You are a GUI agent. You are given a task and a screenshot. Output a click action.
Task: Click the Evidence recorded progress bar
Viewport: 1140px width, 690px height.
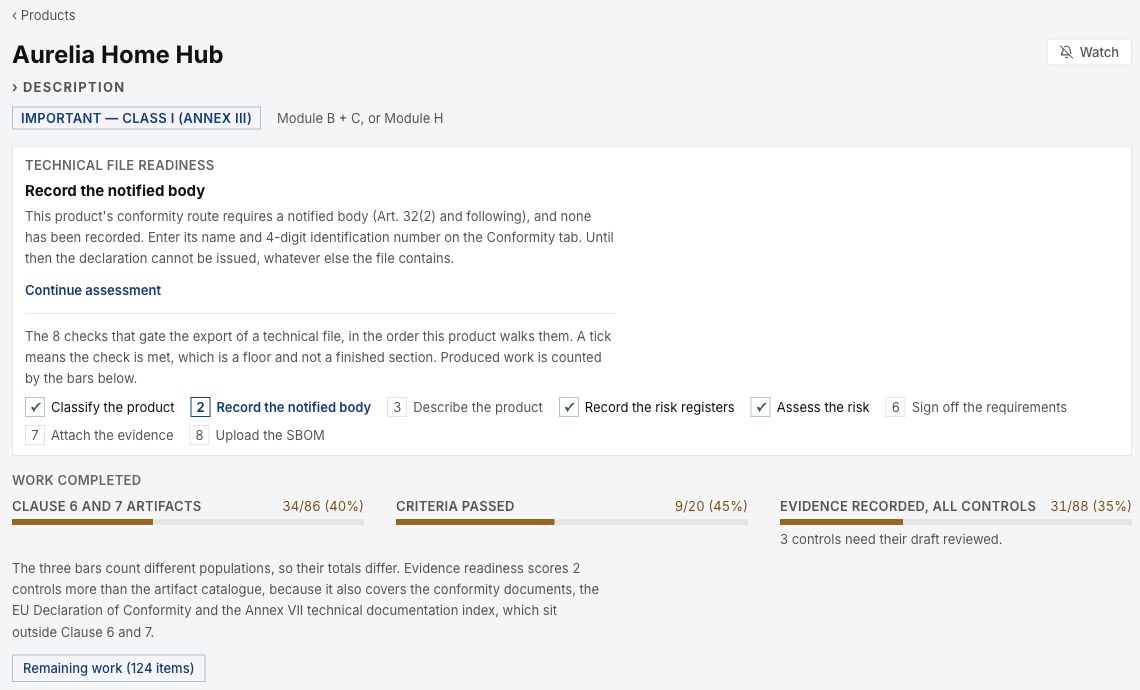[955, 522]
